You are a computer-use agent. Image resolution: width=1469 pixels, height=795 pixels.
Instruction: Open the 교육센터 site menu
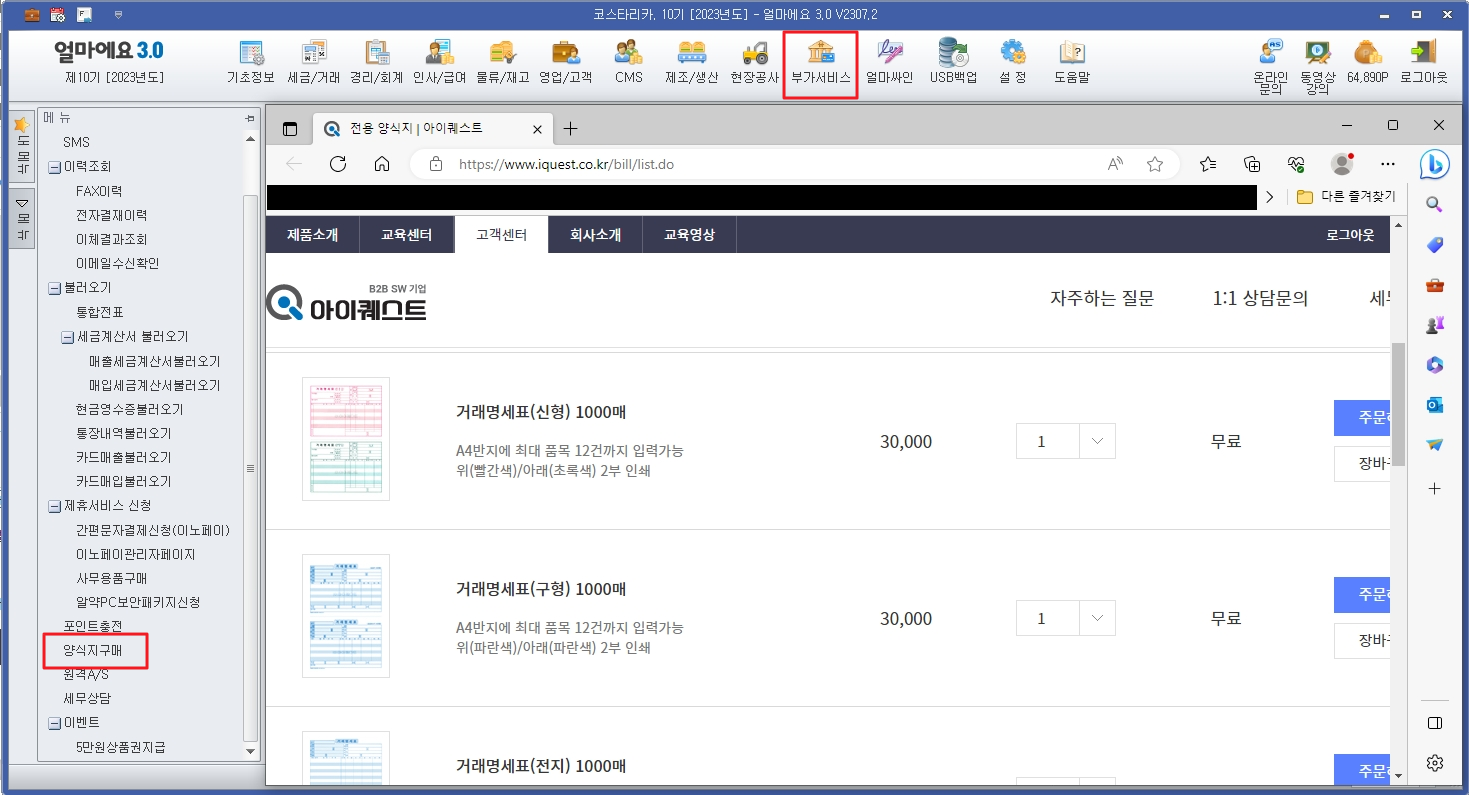(407, 235)
